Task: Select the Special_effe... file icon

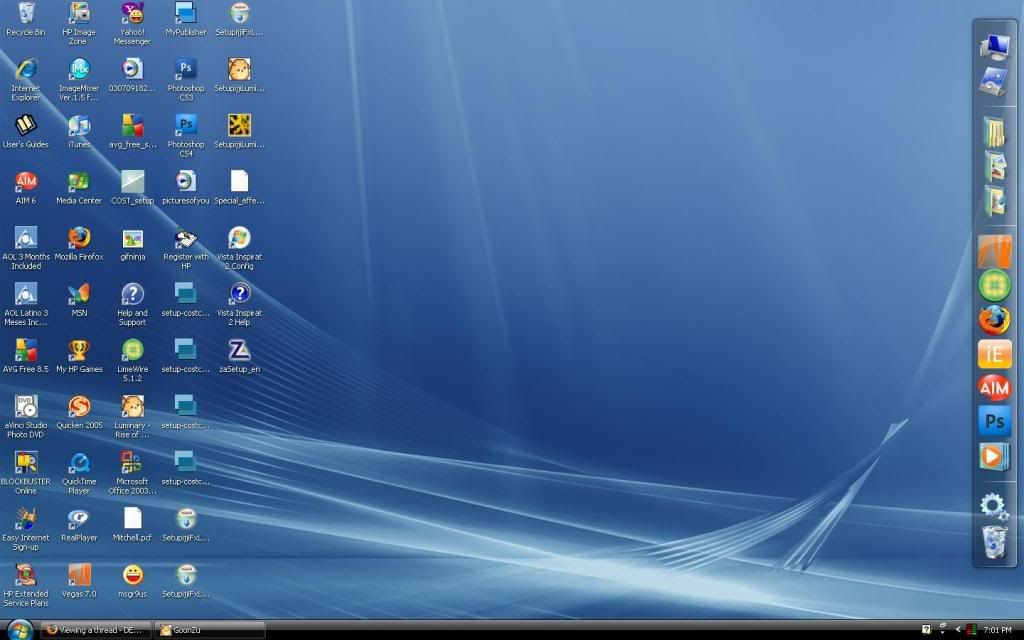Action: point(239,187)
